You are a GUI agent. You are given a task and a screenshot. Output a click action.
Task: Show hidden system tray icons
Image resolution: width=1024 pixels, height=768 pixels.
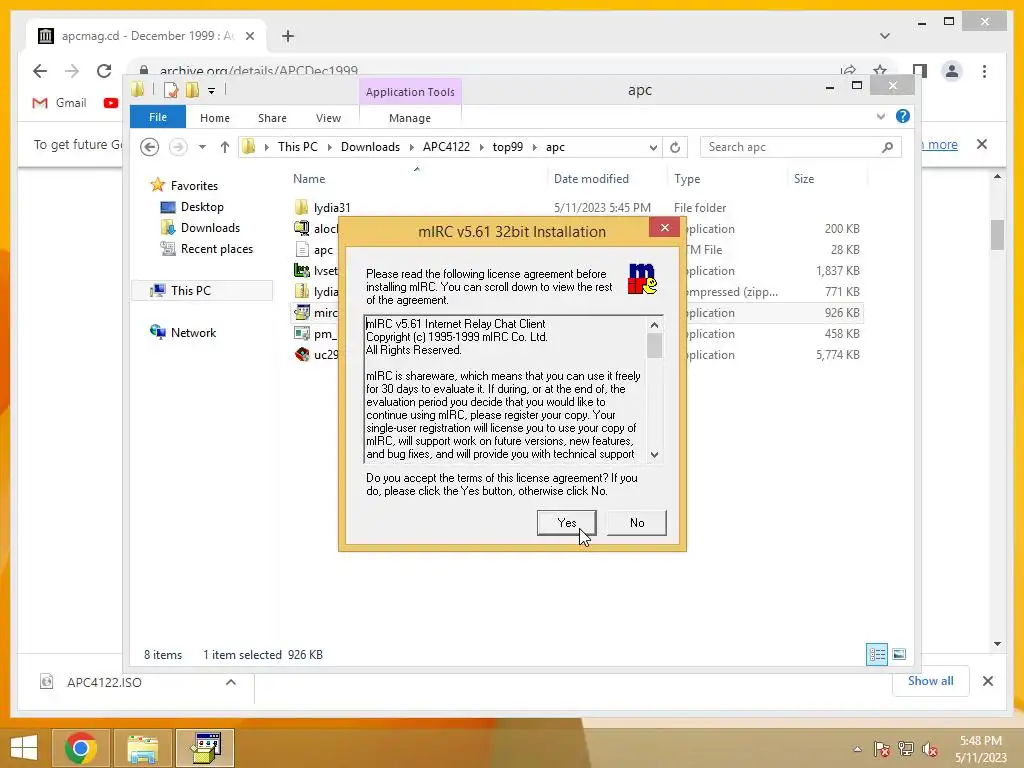tap(857, 749)
